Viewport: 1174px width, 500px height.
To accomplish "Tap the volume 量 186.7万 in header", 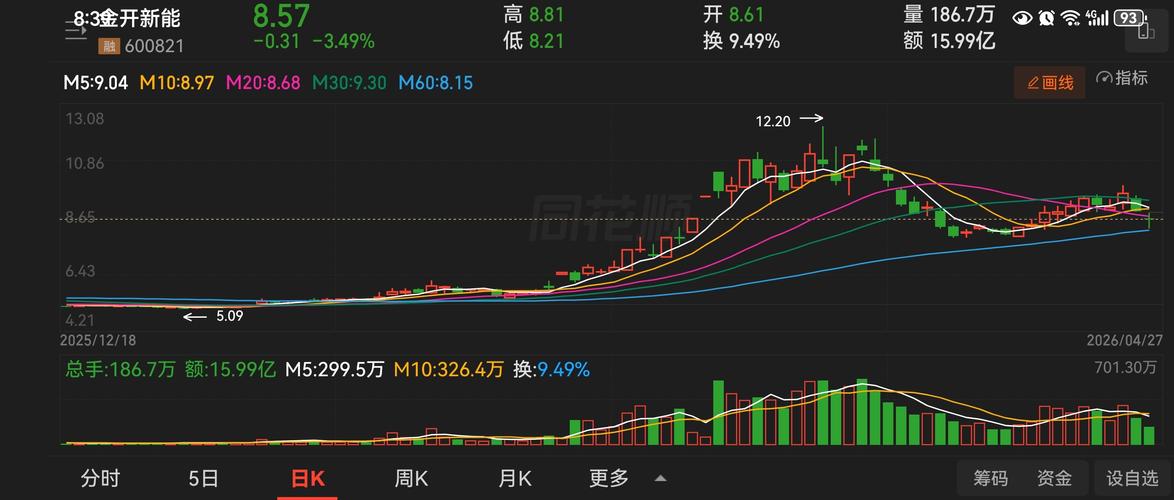I will [x=950, y=14].
